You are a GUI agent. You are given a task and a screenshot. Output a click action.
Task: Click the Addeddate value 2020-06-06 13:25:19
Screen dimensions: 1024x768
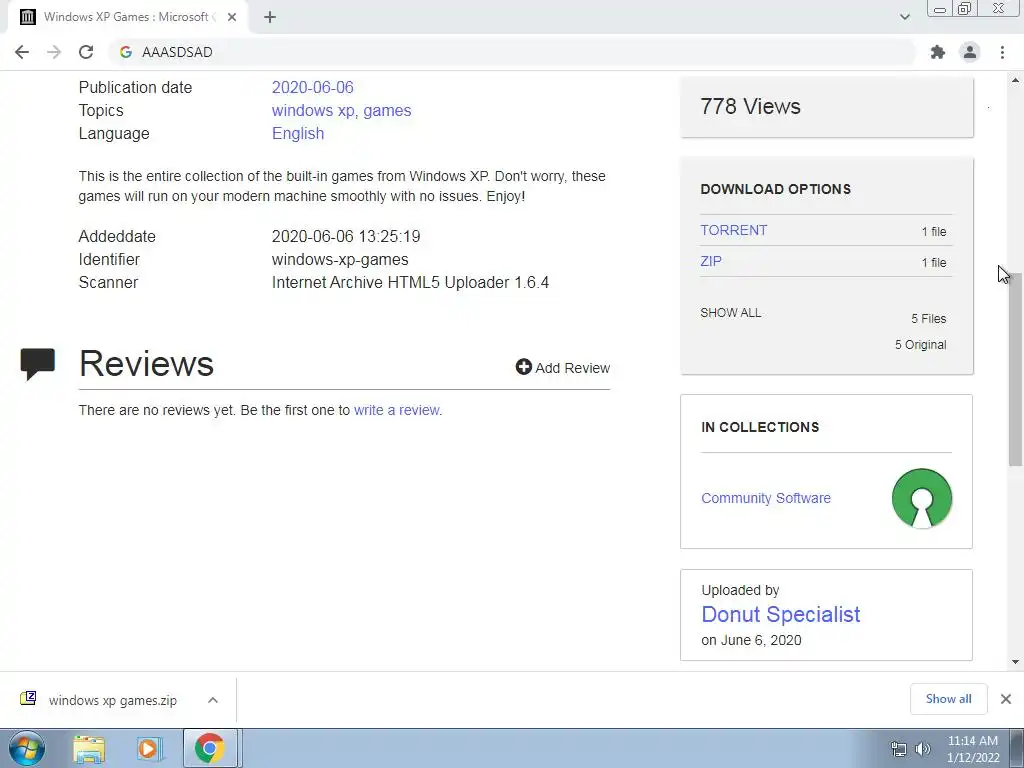tap(345, 236)
